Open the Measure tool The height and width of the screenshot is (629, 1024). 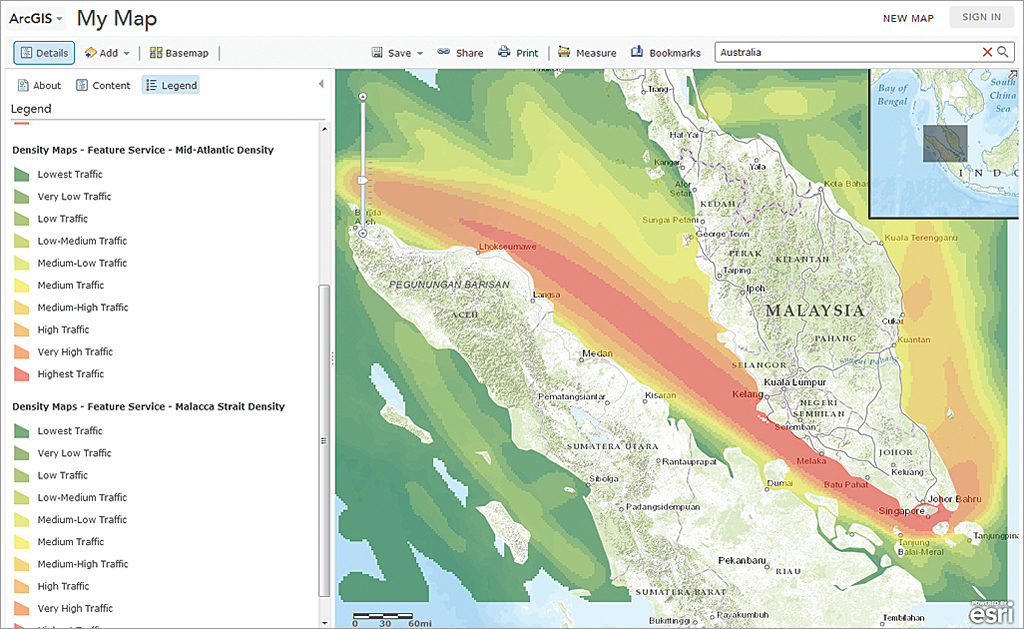click(x=587, y=53)
